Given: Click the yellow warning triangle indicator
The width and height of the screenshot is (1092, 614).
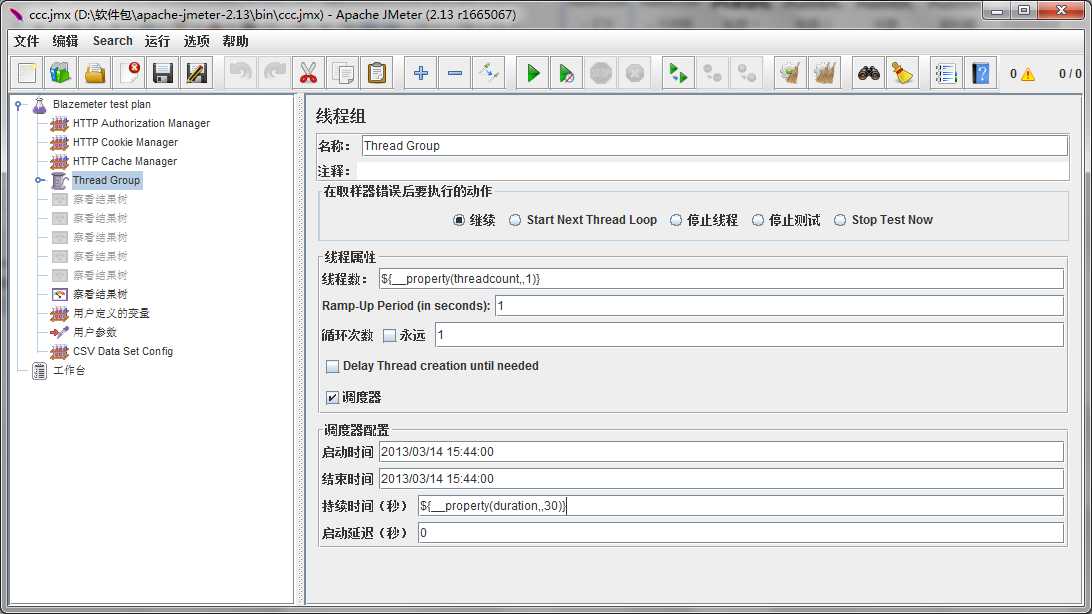Looking at the screenshot, I should (x=1028, y=74).
